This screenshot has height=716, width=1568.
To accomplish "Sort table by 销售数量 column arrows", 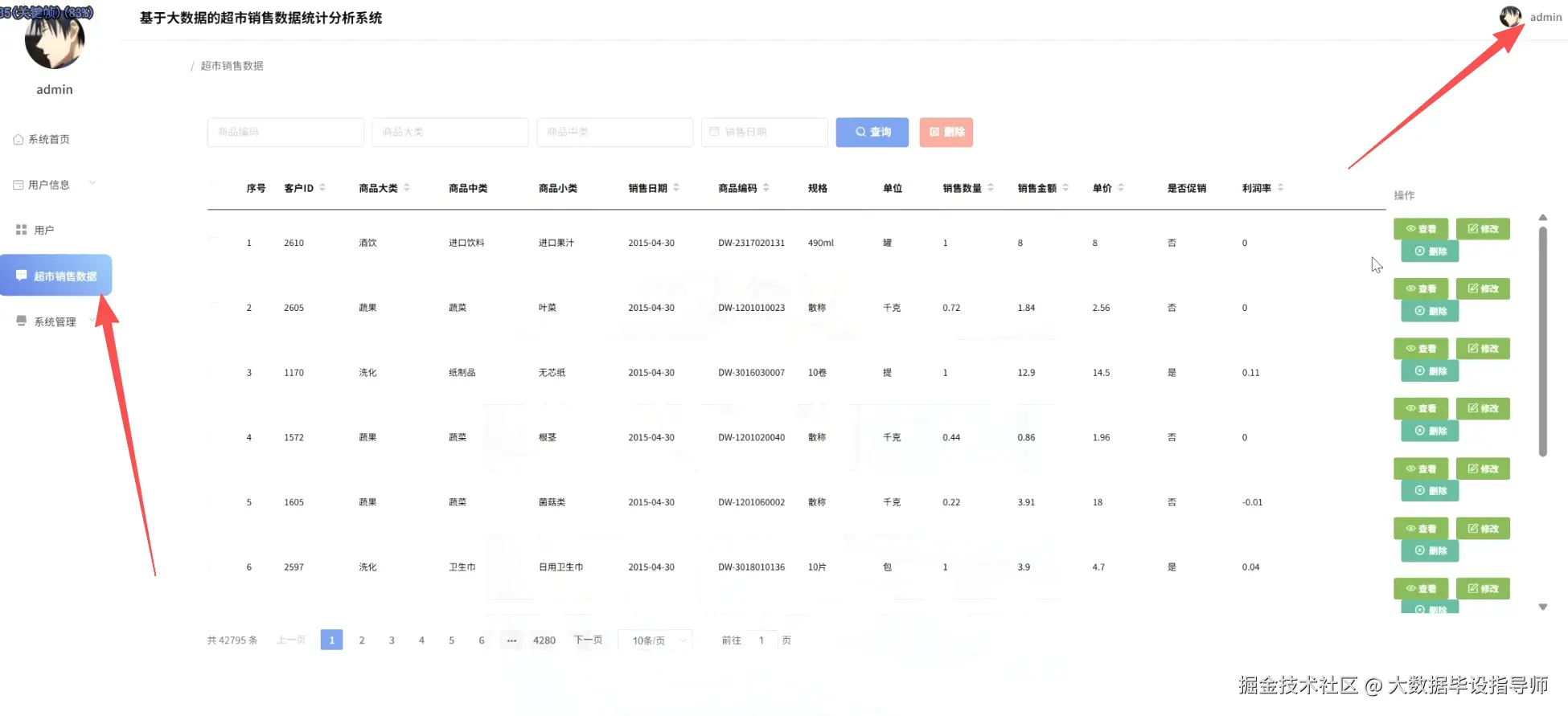I will pyautogui.click(x=991, y=187).
